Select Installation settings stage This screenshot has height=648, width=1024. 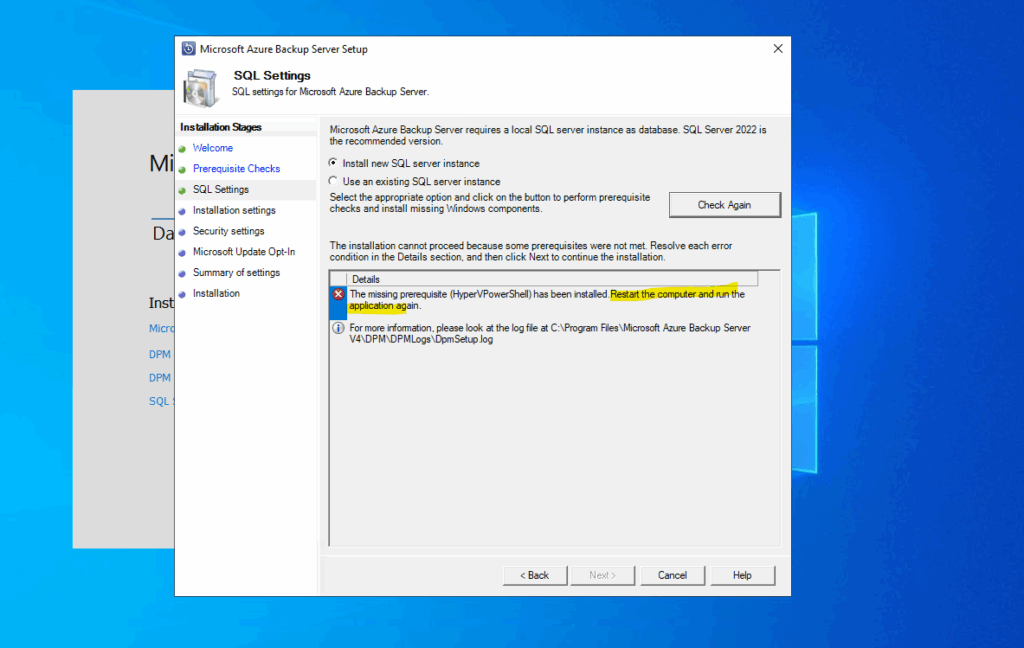coord(234,210)
